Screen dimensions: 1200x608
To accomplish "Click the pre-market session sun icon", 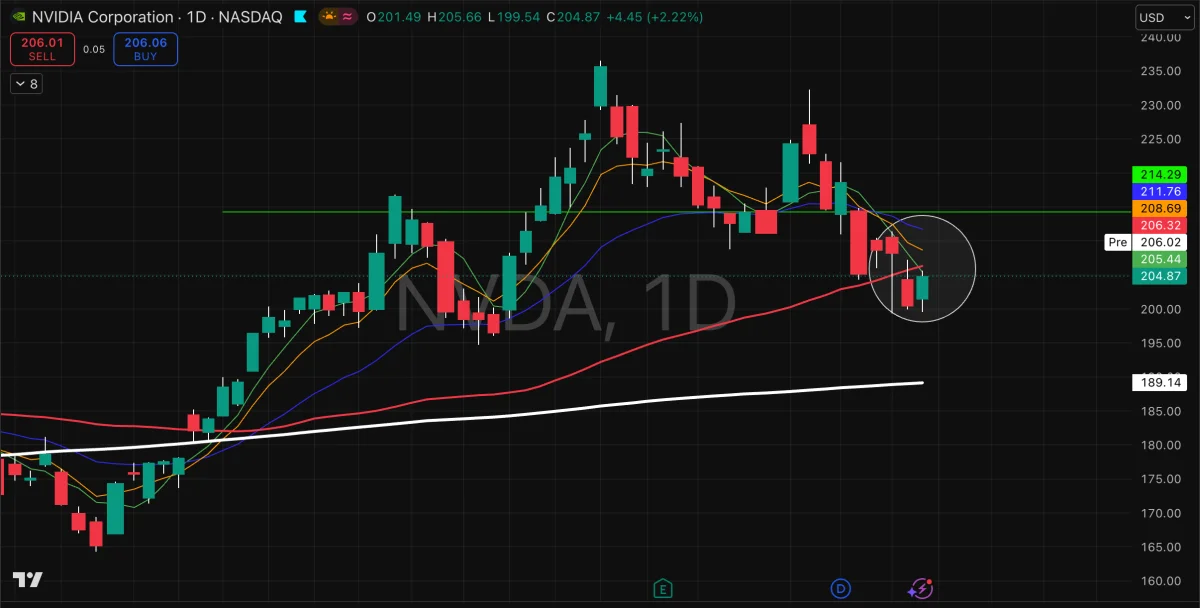I will (x=330, y=17).
